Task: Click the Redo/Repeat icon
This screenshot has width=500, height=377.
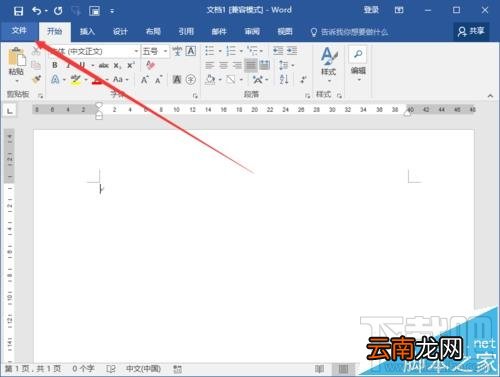Action: pyautogui.click(x=58, y=11)
